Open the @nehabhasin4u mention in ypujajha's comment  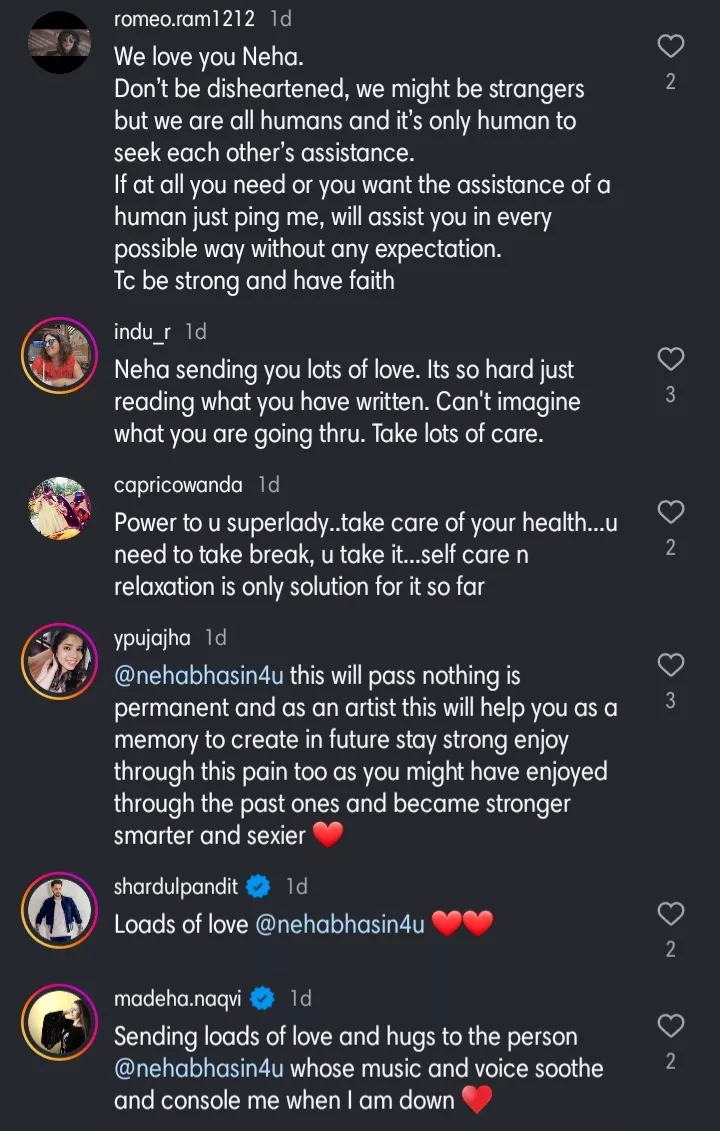198,675
